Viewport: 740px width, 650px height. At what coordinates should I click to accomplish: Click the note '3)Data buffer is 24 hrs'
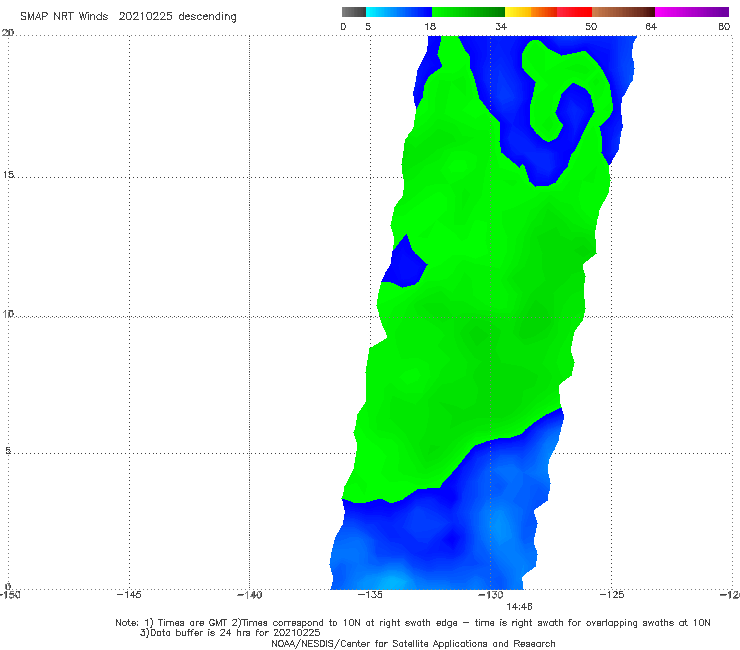click(230, 633)
